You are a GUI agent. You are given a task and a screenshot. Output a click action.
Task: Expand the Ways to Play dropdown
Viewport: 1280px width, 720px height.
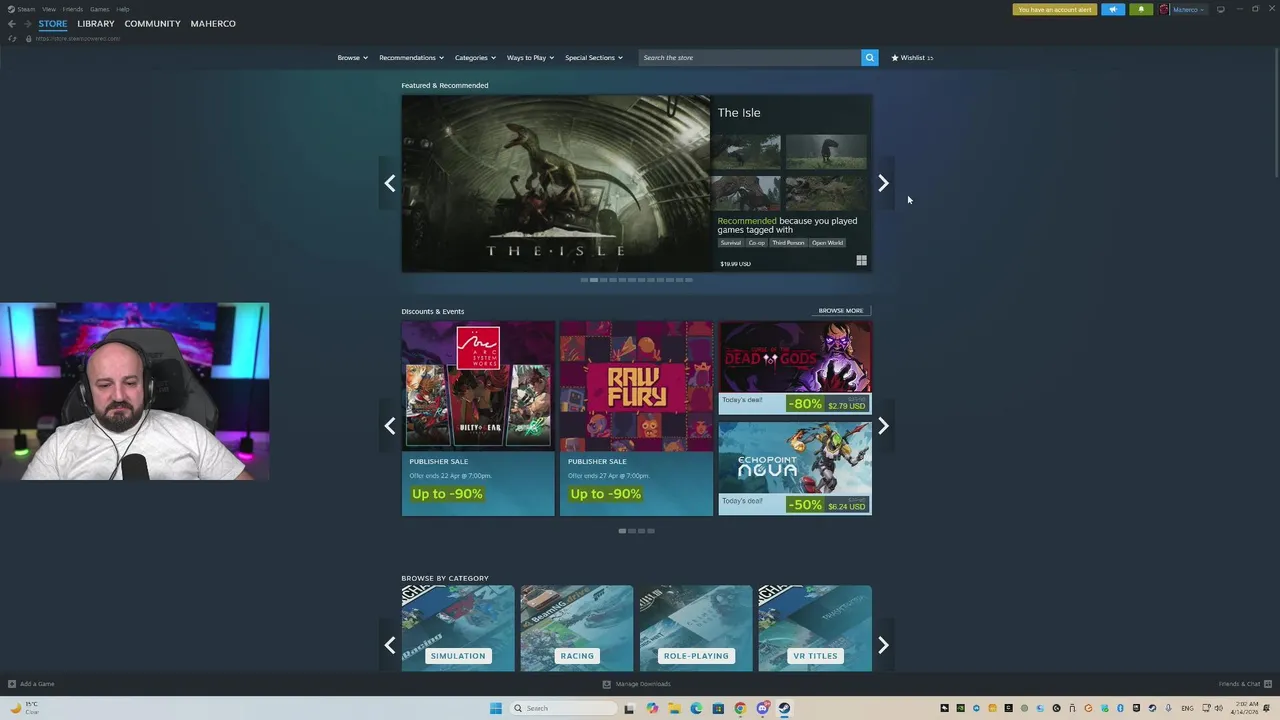pos(530,58)
